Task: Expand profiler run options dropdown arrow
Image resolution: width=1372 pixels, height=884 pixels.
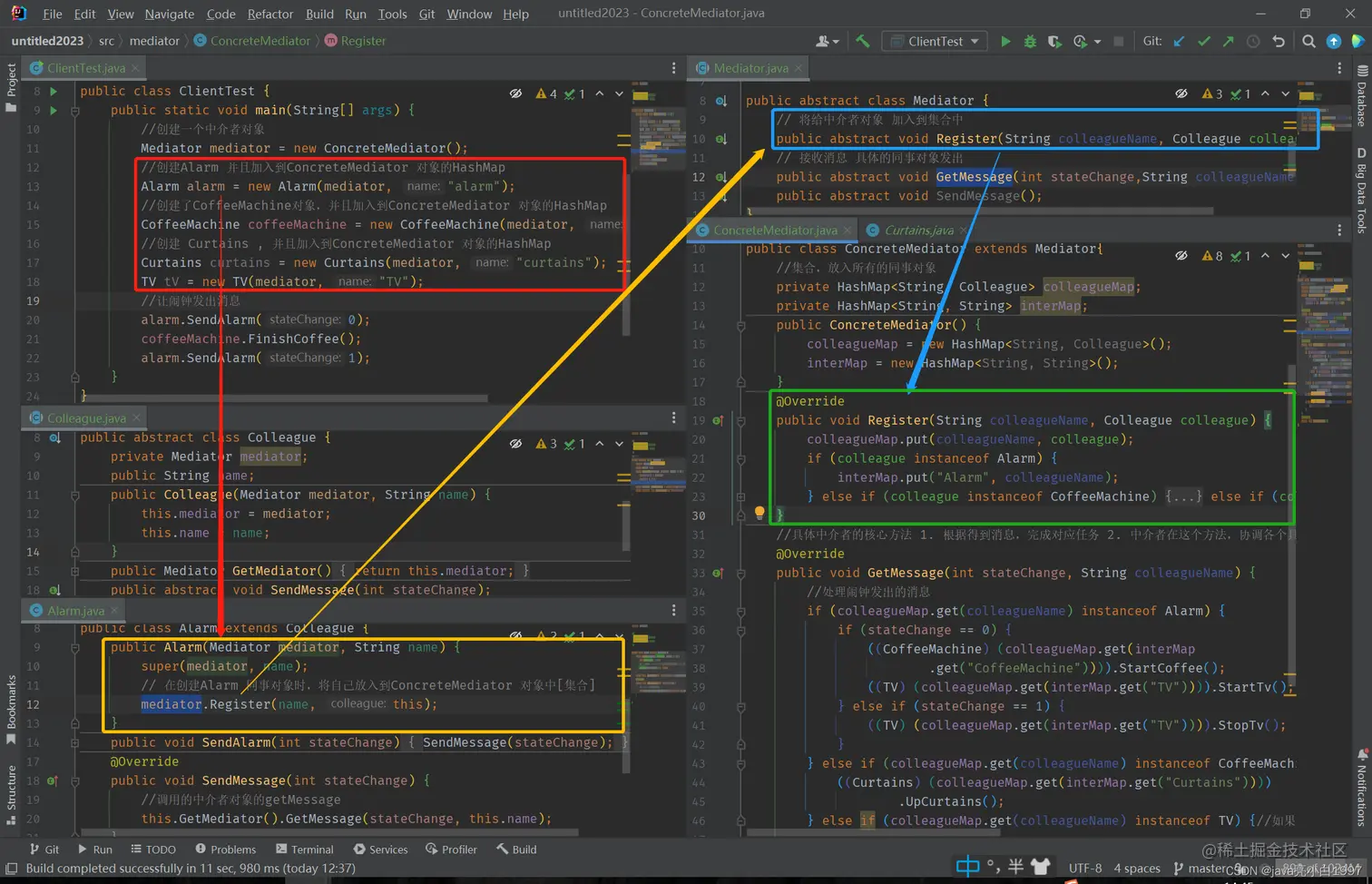Action: coord(1097,42)
